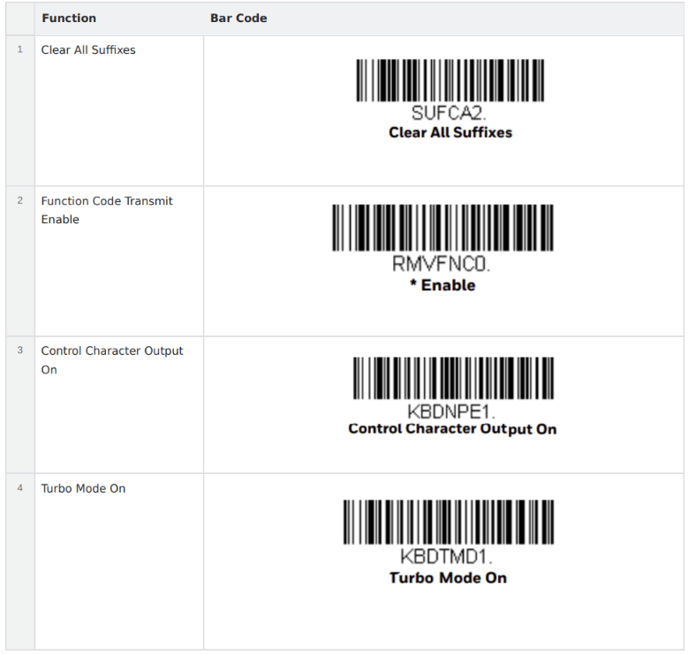The height and width of the screenshot is (655, 688).
Task: Click the SUFCA2 barcode image
Action: (449, 80)
